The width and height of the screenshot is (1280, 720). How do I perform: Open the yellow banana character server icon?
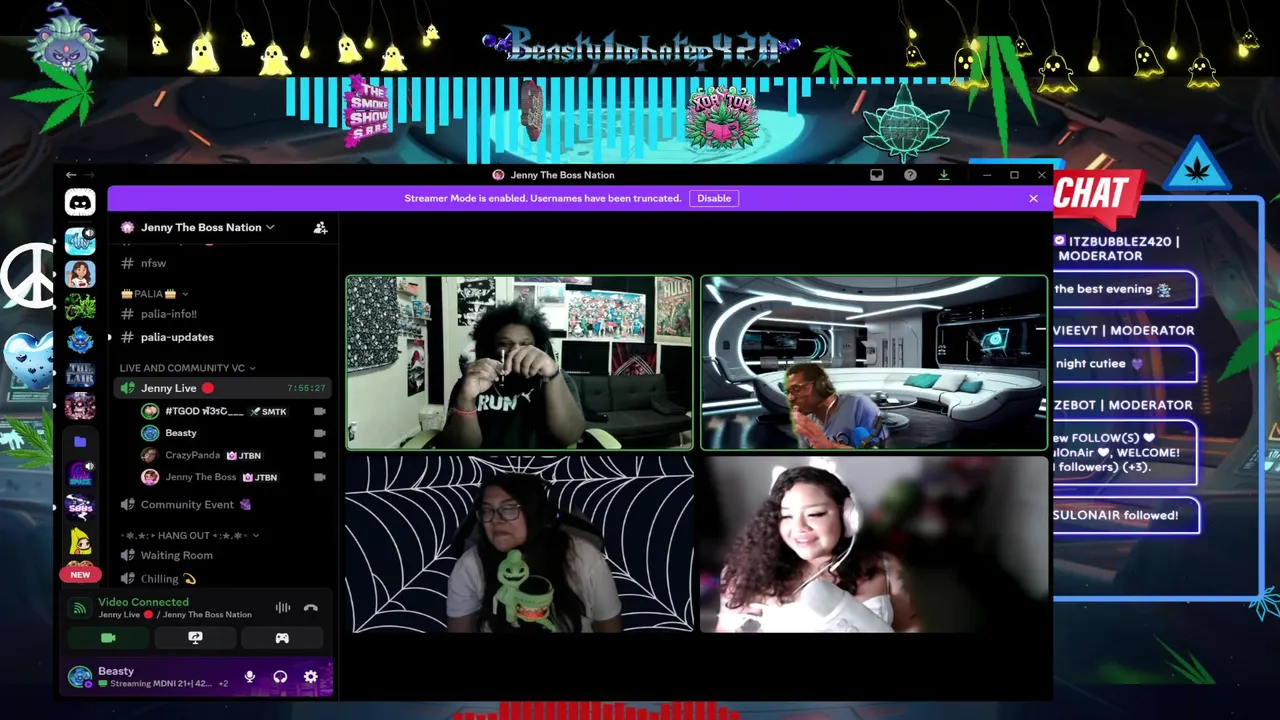tap(80, 541)
